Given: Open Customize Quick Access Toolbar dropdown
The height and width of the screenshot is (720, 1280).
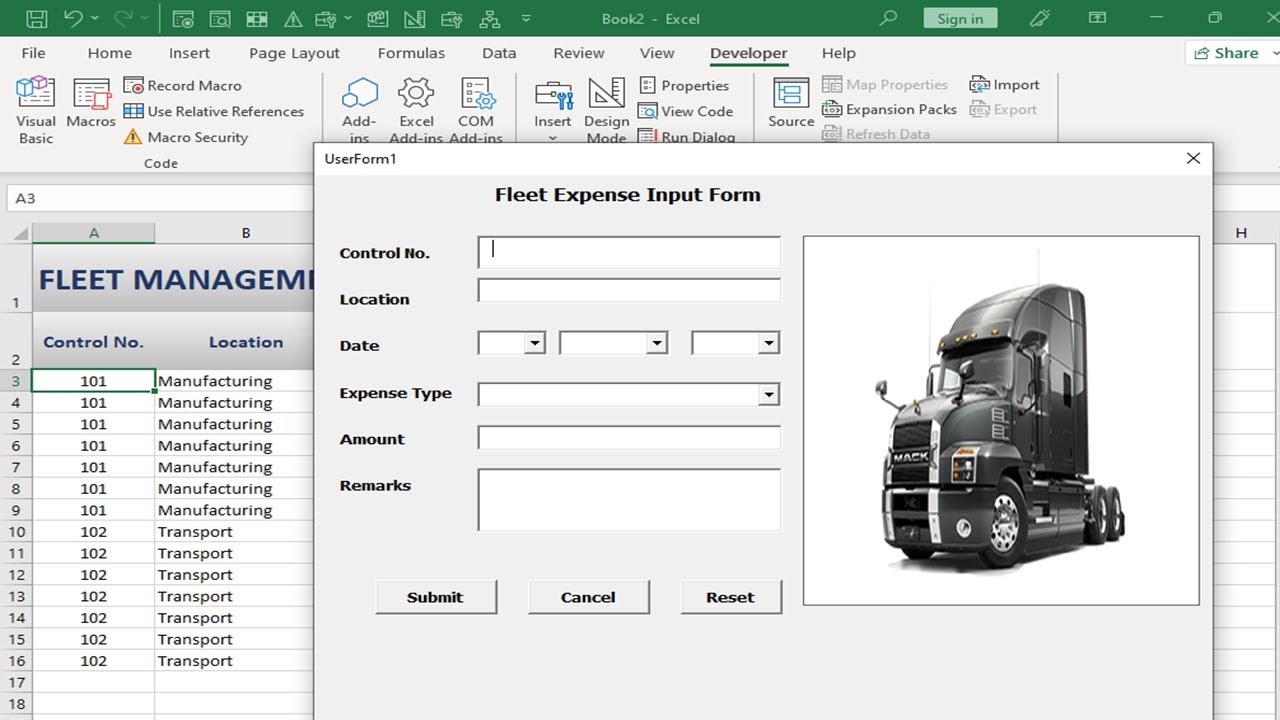Looking at the screenshot, I should (526, 18).
